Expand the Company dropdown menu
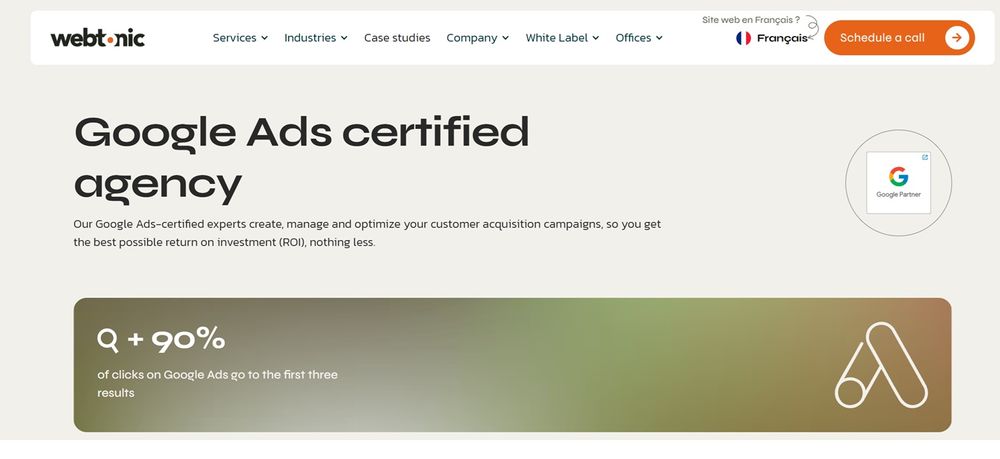The width and height of the screenshot is (1000, 459). click(x=477, y=38)
